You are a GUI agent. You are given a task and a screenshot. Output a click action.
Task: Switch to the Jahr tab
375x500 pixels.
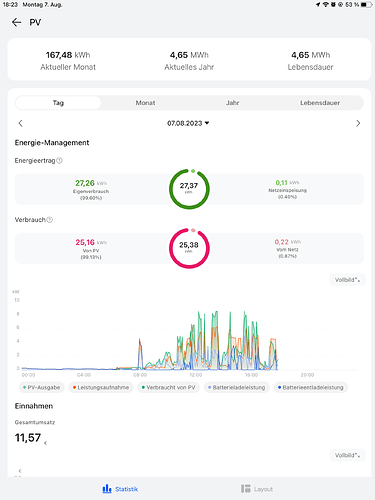(x=232, y=103)
